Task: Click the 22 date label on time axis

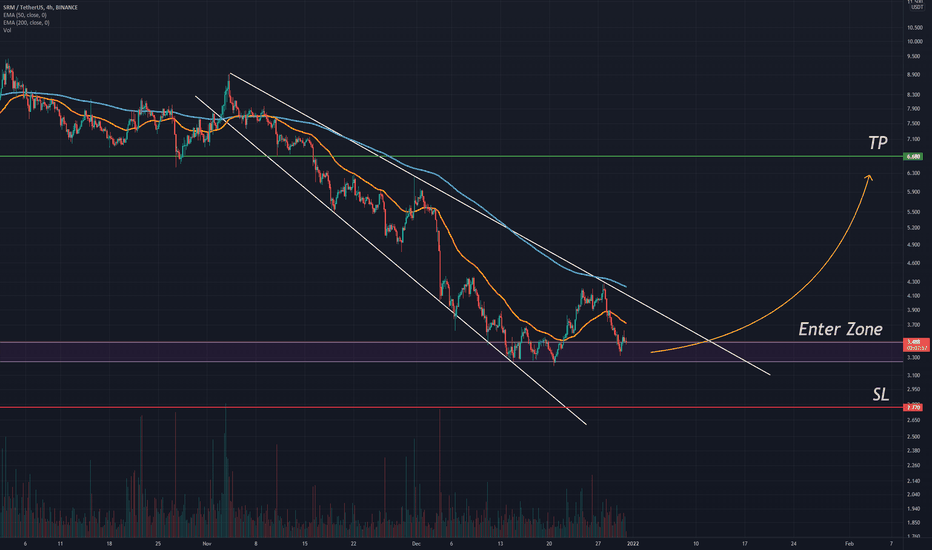Action: [353, 543]
